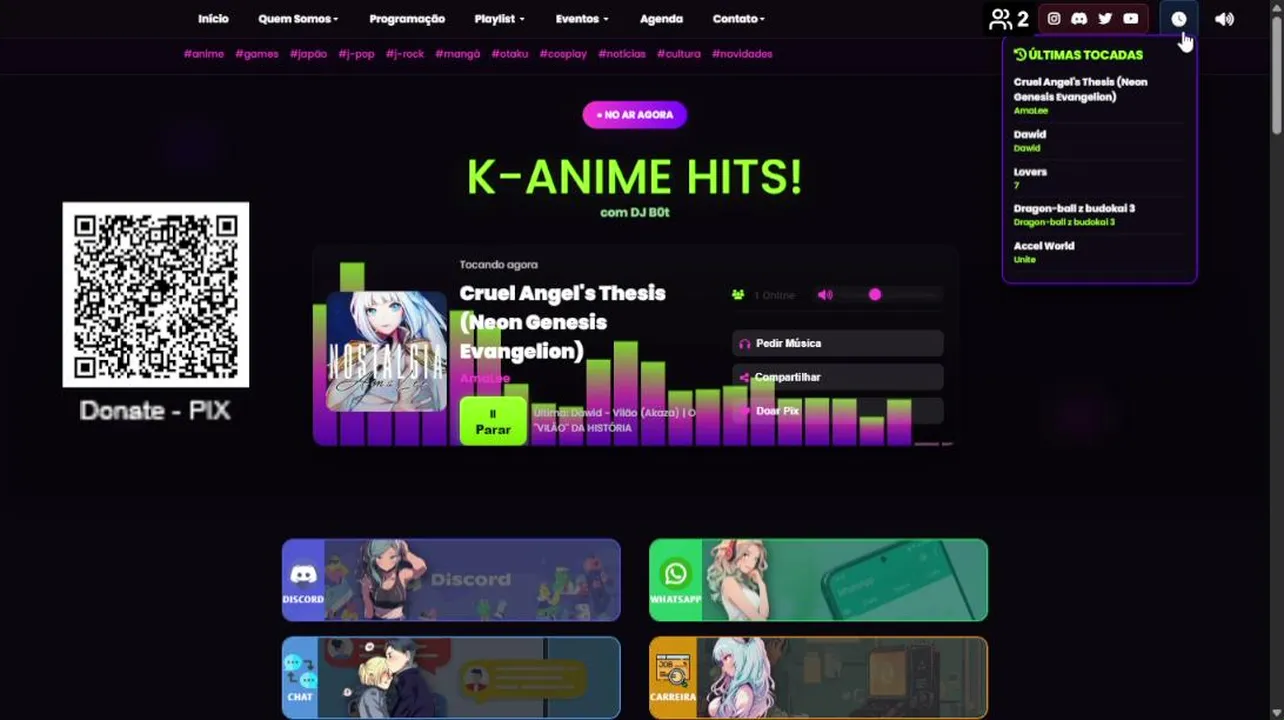Click the Chat bubbles icon on banner
This screenshot has width=1284, height=720.
(300, 670)
